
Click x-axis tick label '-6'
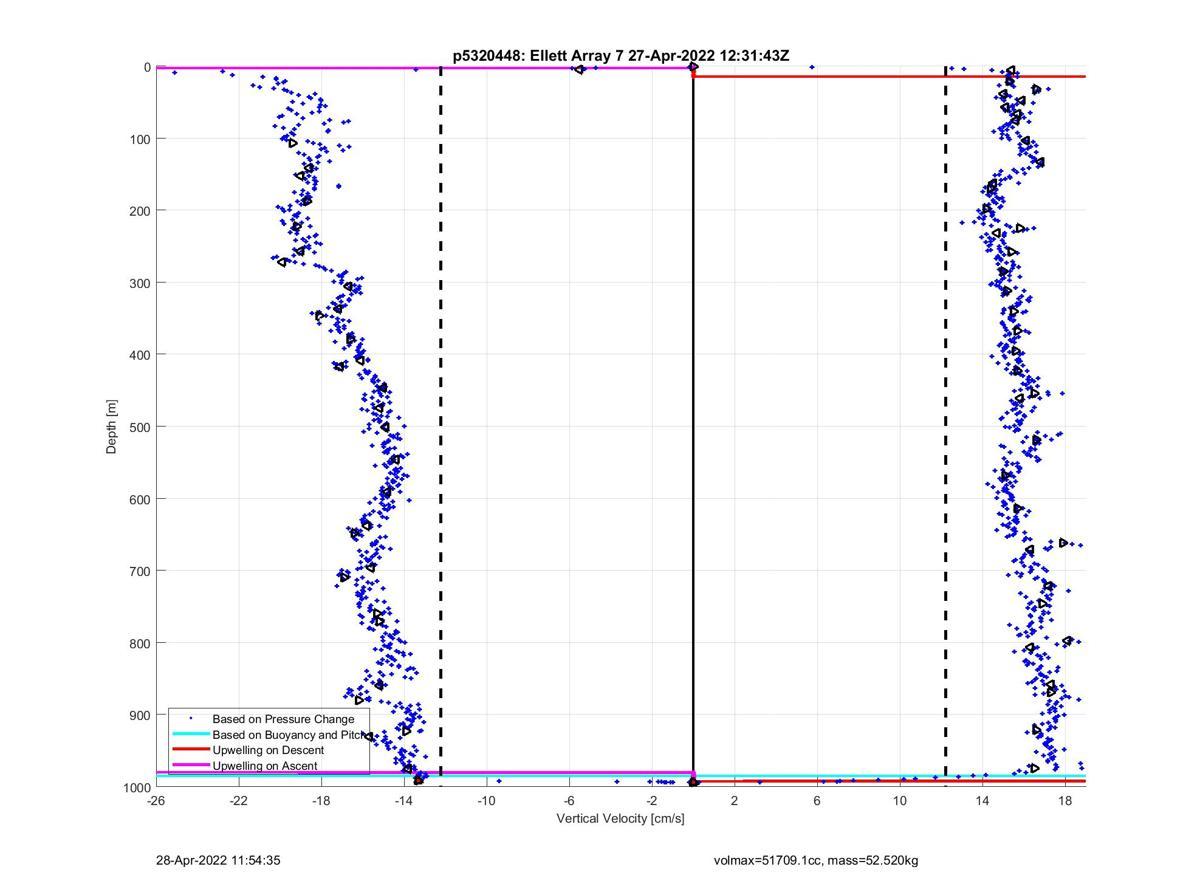click(569, 801)
